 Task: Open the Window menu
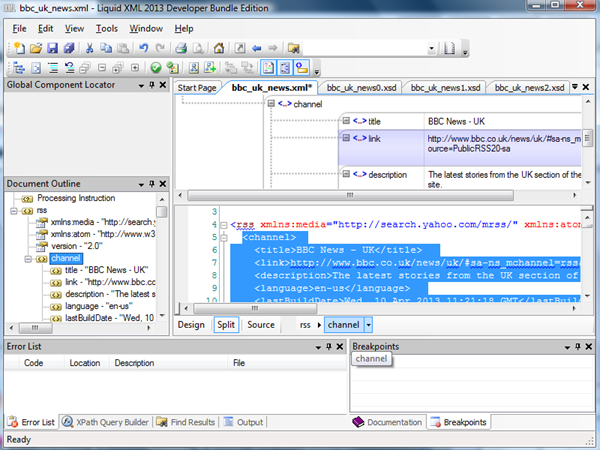point(146,28)
